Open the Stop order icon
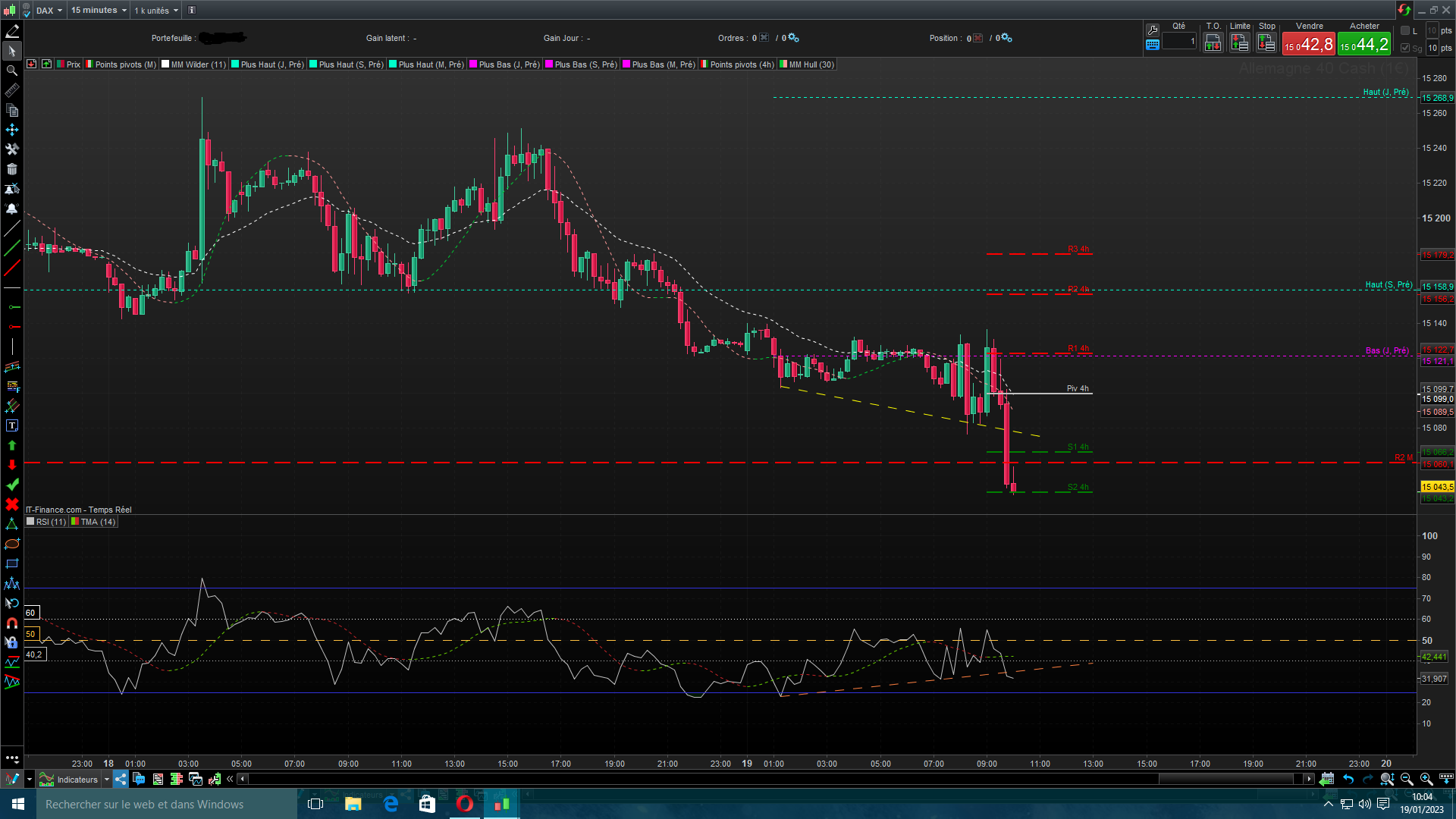Image resolution: width=1456 pixels, height=819 pixels. (x=1266, y=43)
